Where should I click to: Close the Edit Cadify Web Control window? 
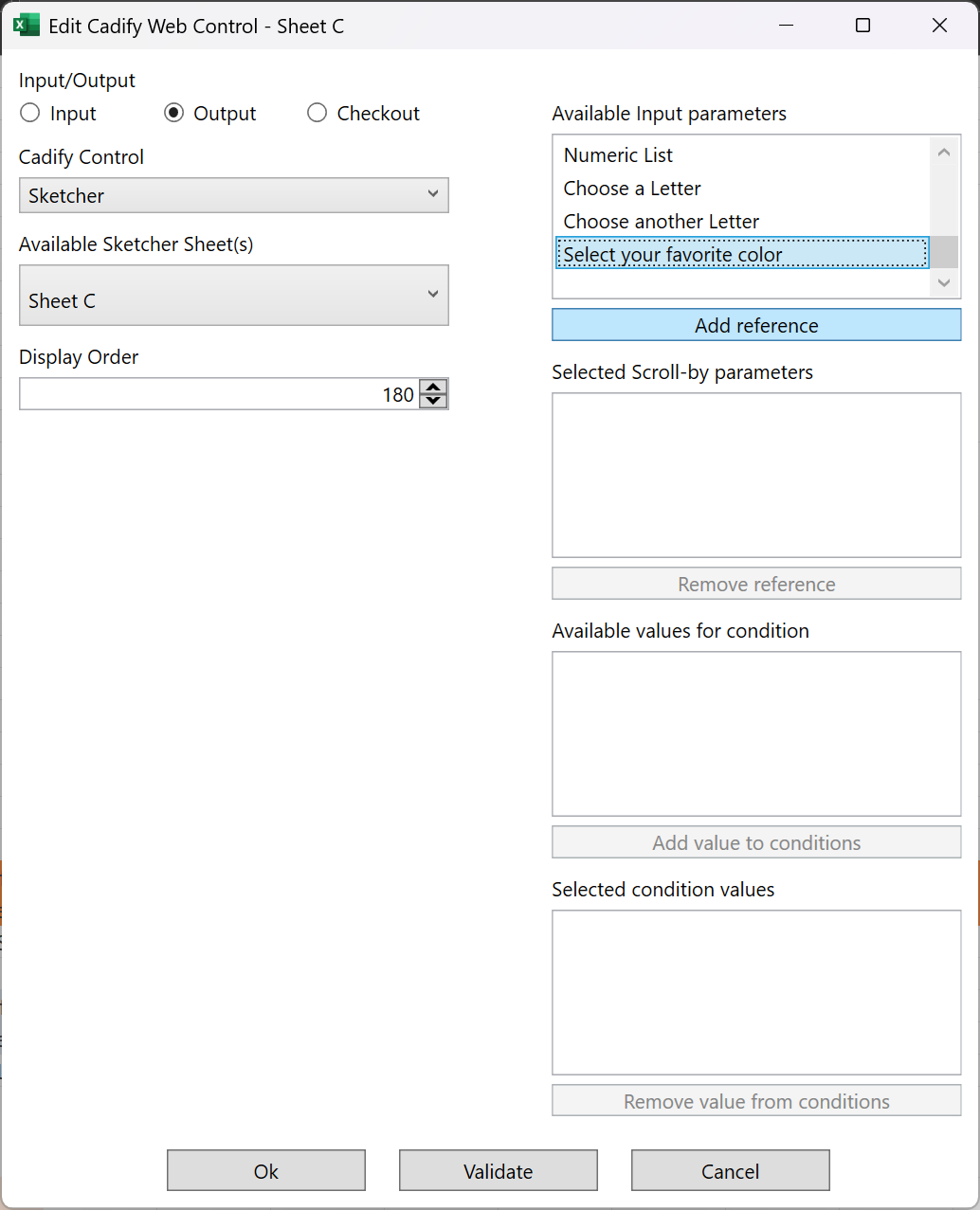point(939,26)
